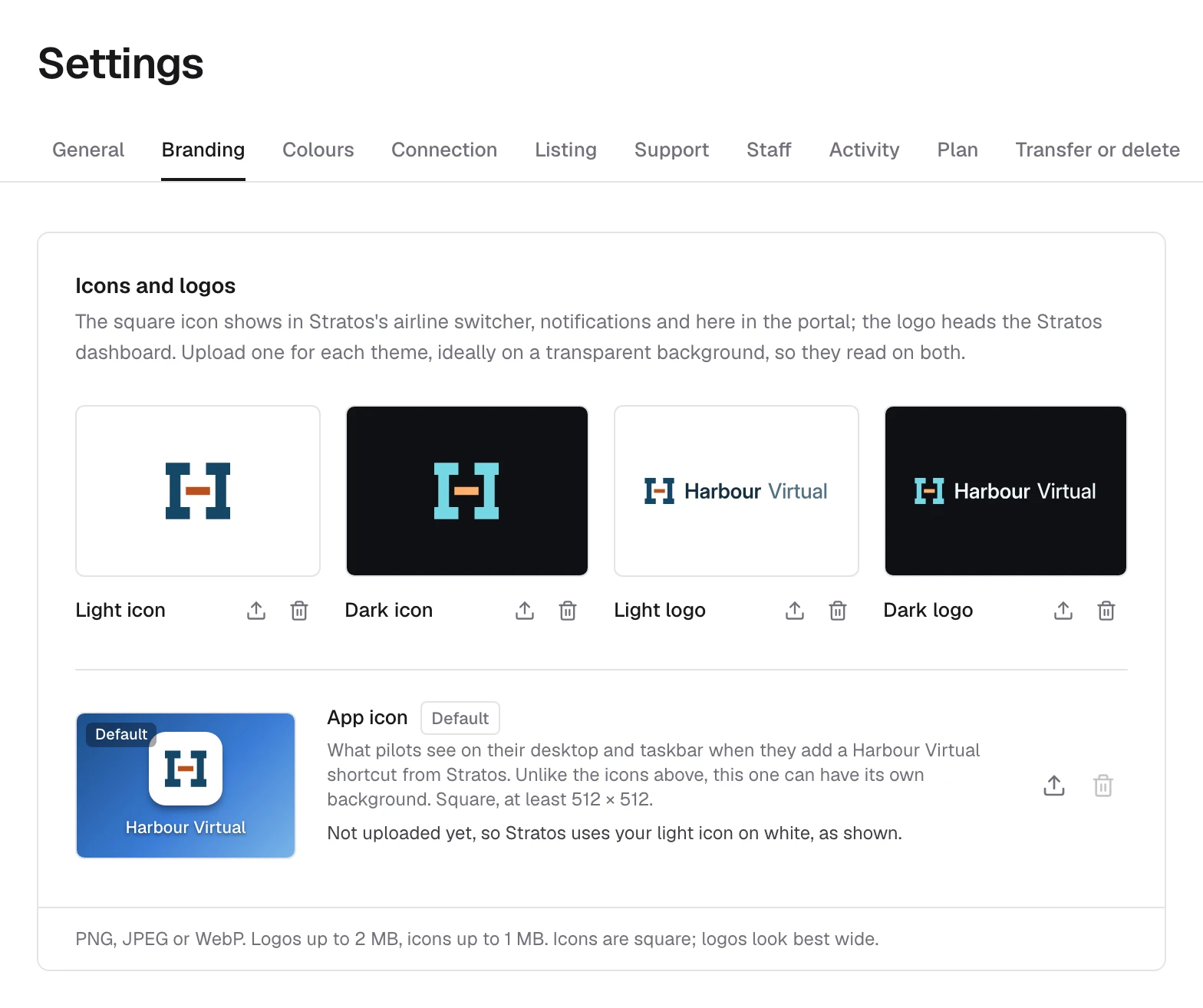Upload an App icon image

pos(1054,786)
